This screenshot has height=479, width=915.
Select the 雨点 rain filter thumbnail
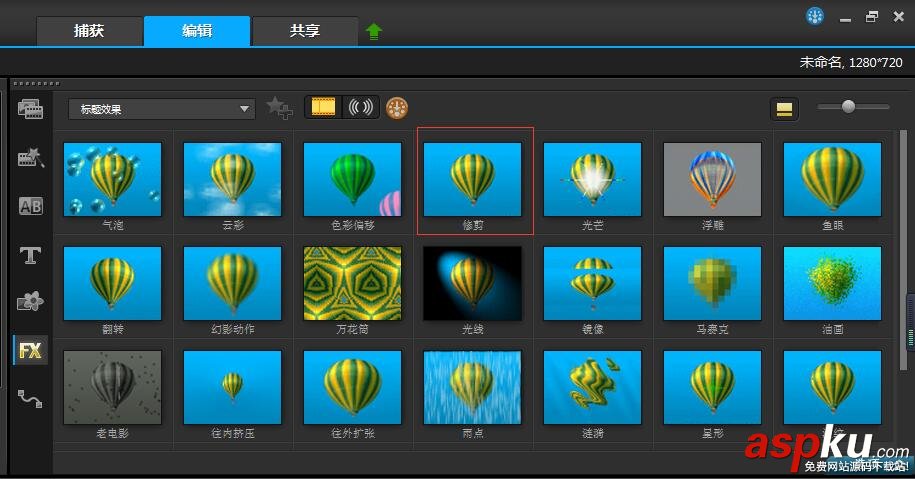pyautogui.click(x=473, y=387)
